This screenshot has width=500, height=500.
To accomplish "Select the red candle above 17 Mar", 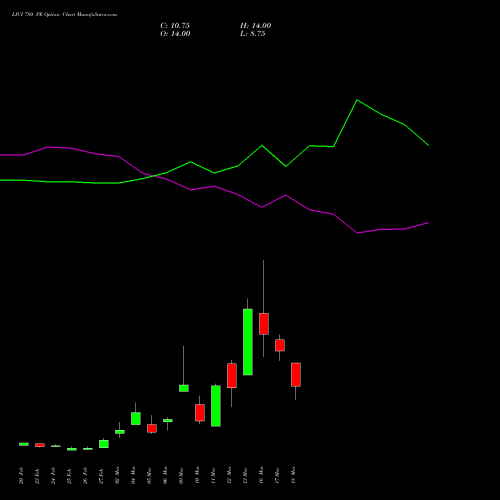I will pyautogui.click(x=280, y=345).
